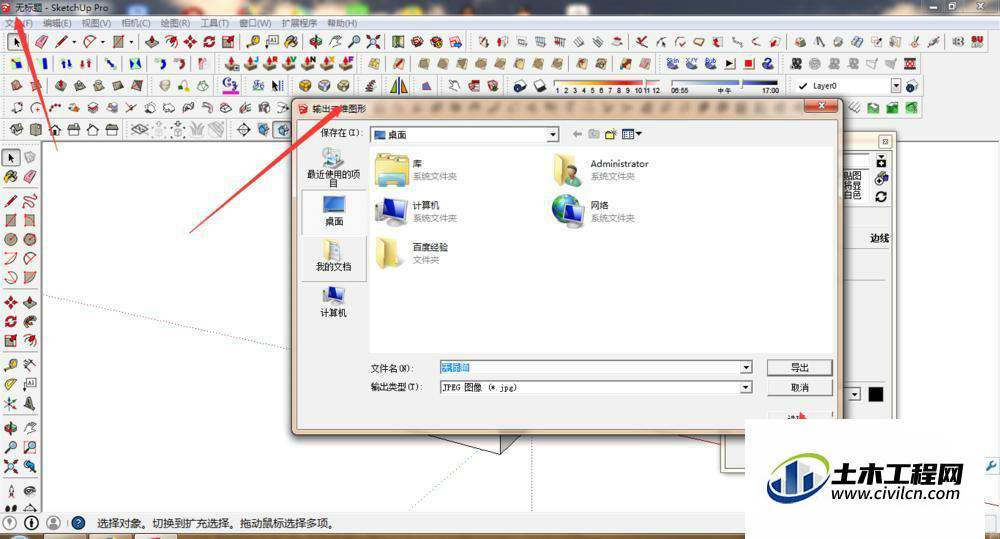
Task: Click the sandbox Play button icon
Action: 730,64
